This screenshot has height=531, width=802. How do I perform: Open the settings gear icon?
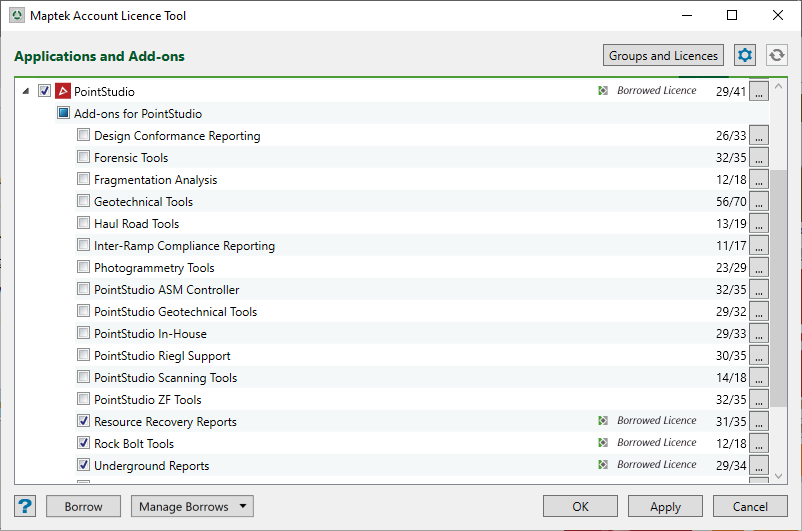click(745, 55)
